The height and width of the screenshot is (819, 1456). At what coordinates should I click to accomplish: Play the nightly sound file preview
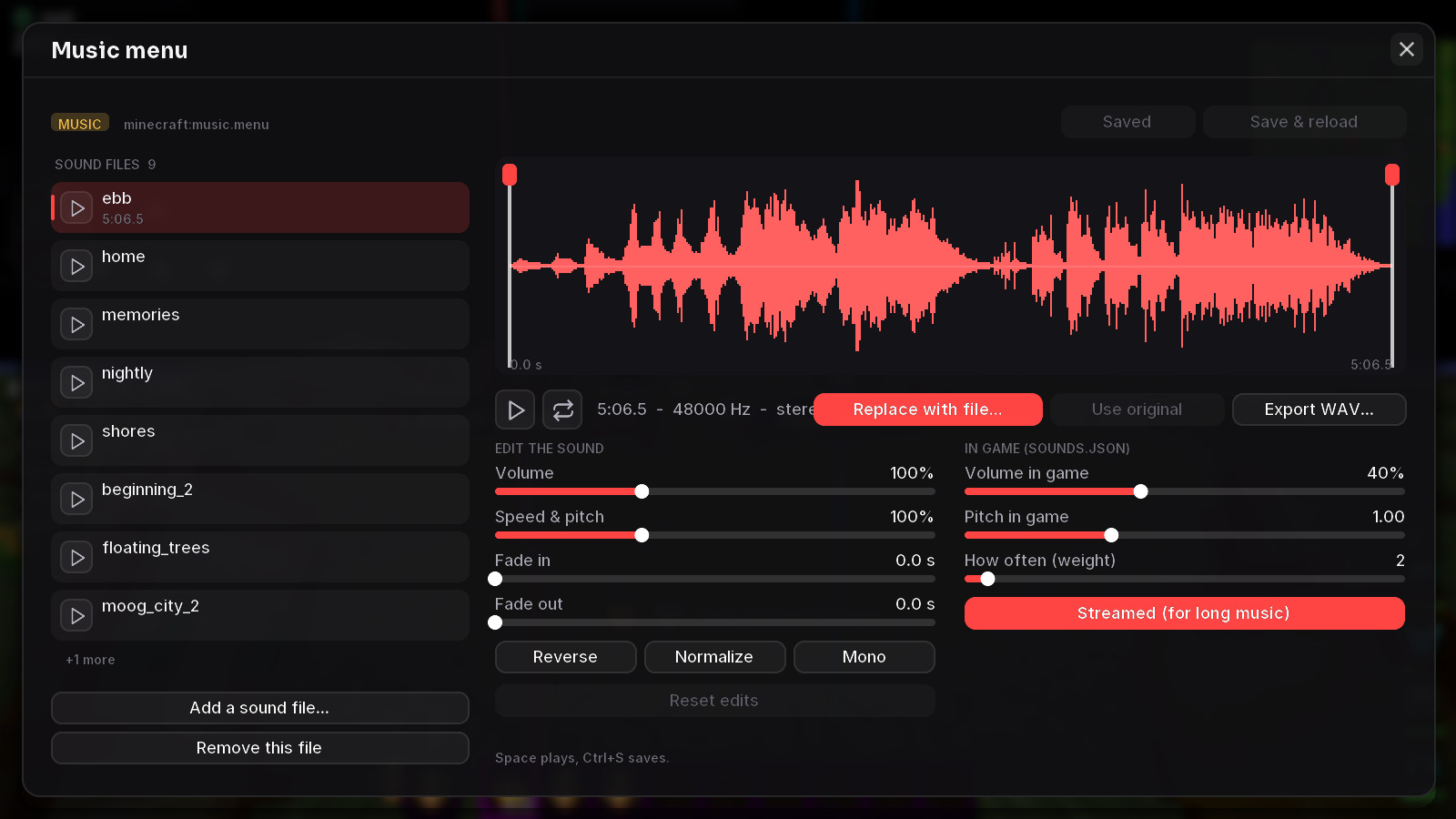coord(76,383)
